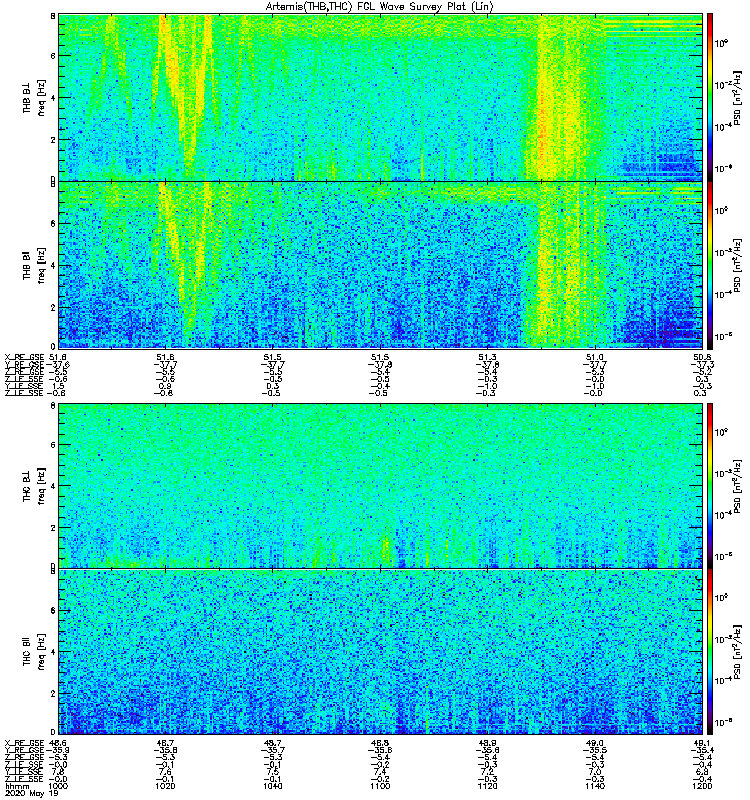The width and height of the screenshot is (750, 800).
Task: Click the THC Y_LEF_SSE value 7.8
Action: coord(58,772)
